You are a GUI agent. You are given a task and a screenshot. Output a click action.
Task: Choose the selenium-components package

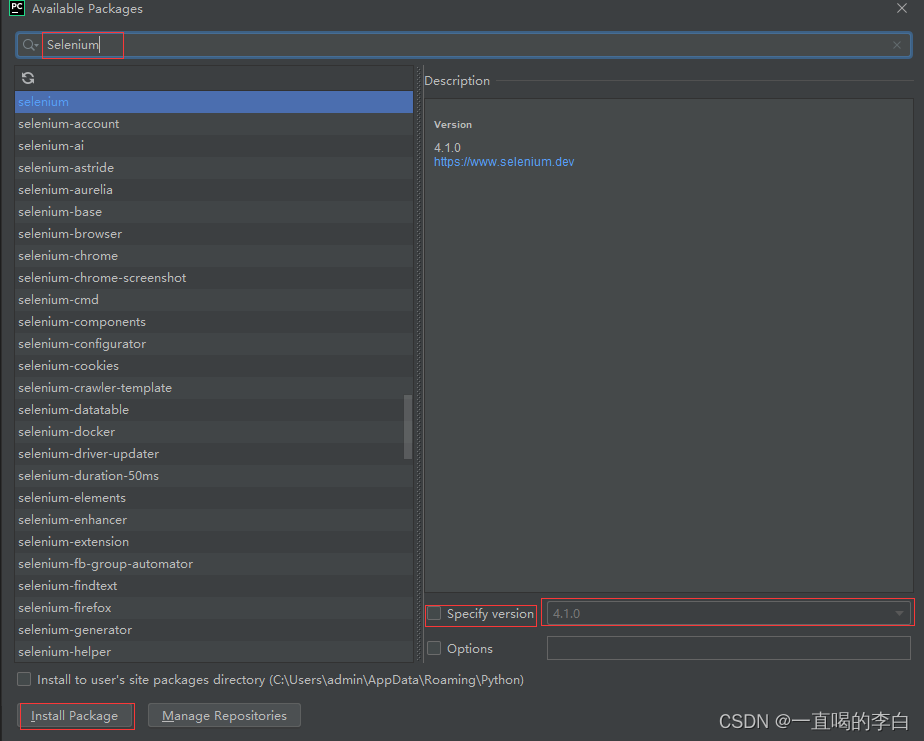click(214, 322)
